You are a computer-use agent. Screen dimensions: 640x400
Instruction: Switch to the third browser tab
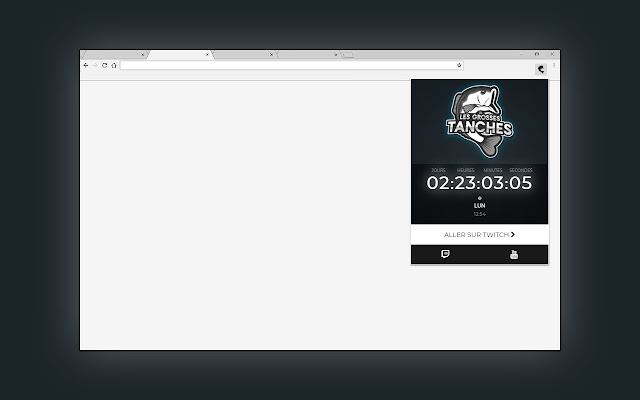tap(244, 55)
